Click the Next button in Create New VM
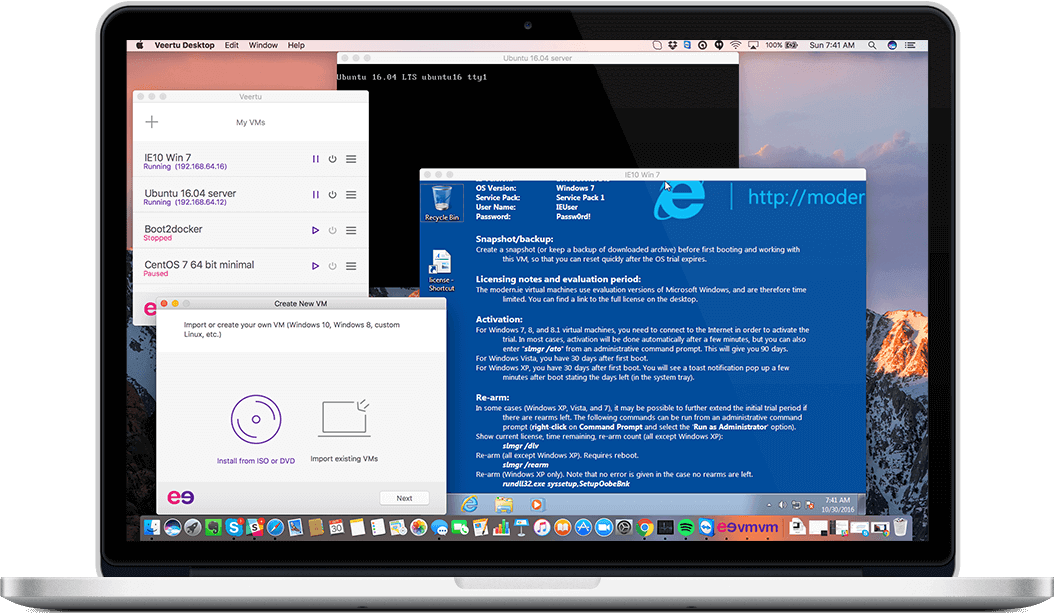This screenshot has height=615, width=1054. click(404, 498)
